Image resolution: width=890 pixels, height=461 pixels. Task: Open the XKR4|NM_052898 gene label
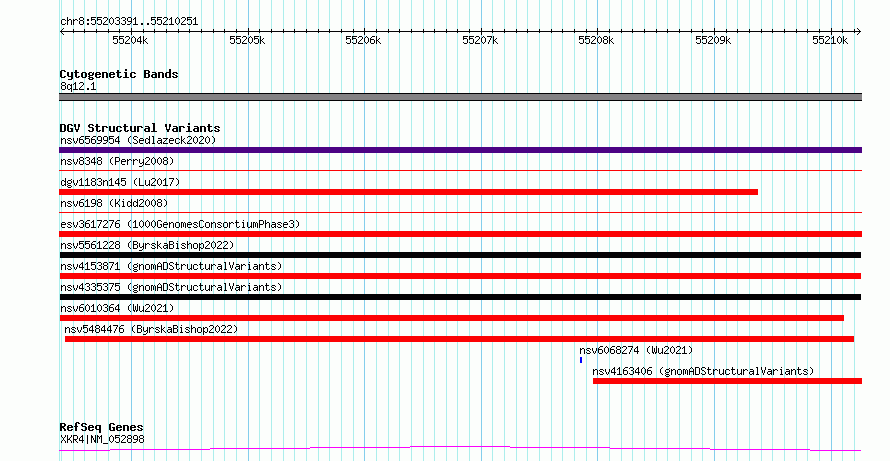[x=102, y=439]
